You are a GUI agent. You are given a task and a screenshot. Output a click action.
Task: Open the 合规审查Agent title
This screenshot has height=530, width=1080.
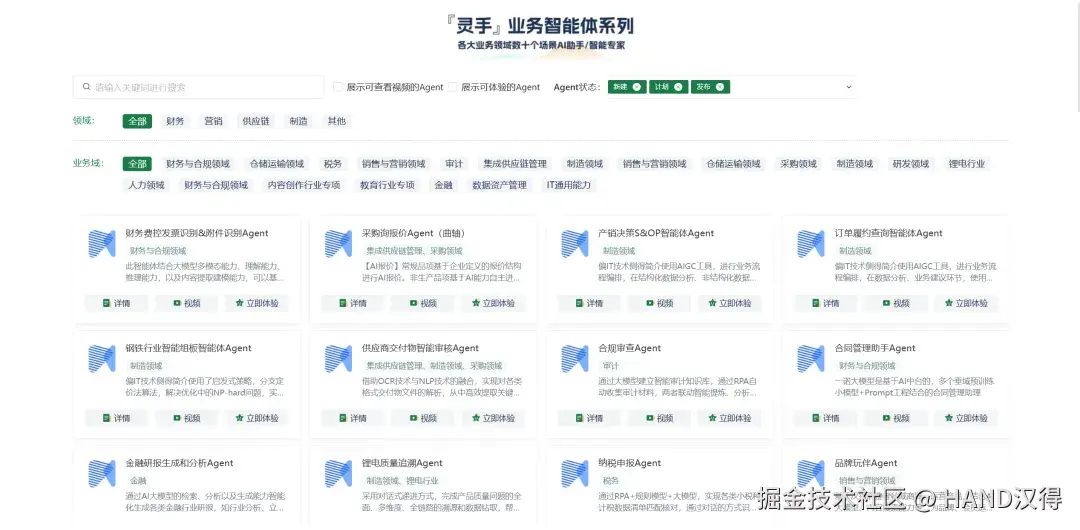point(630,348)
